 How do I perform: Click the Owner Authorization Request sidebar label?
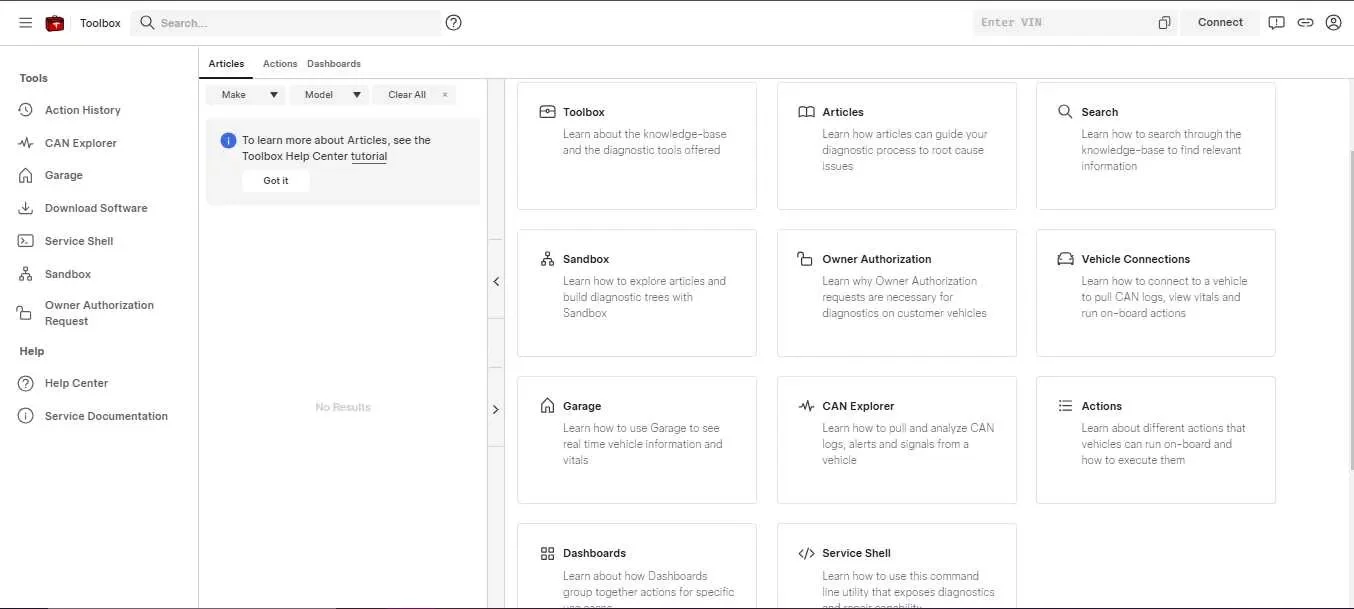(99, 313)
